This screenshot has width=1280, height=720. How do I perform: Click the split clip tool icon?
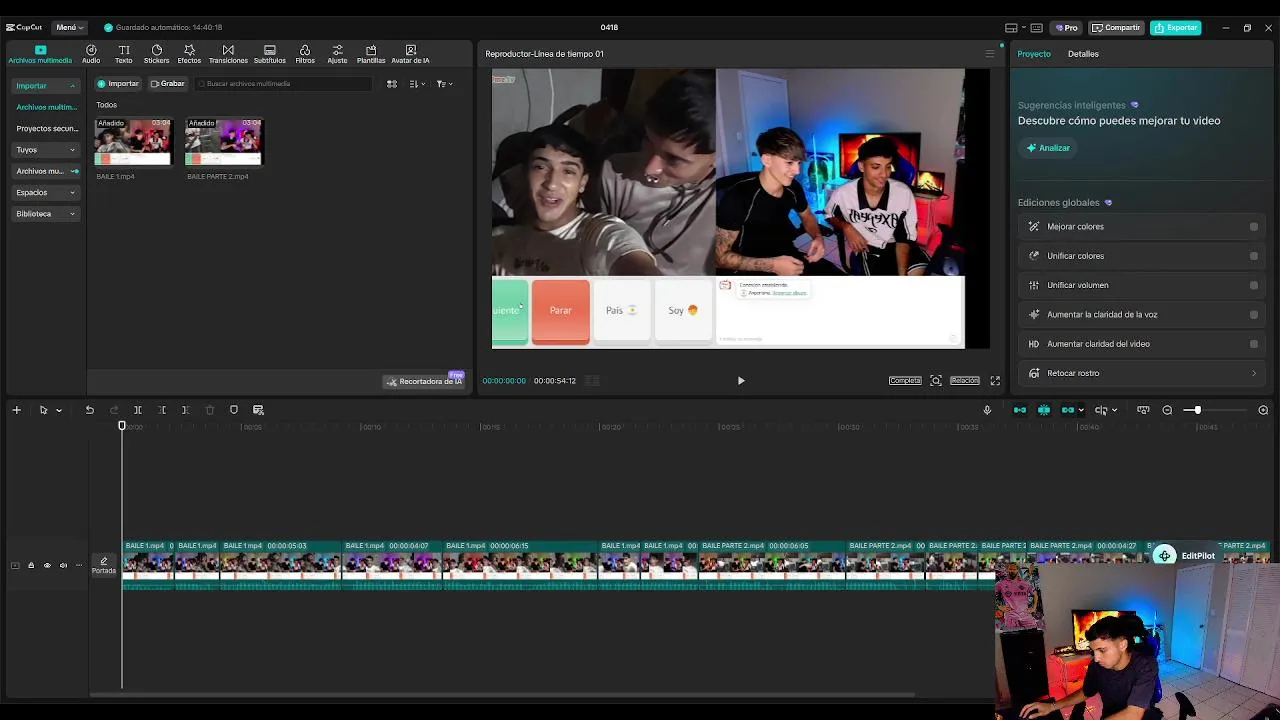click(x=138, y=410)
